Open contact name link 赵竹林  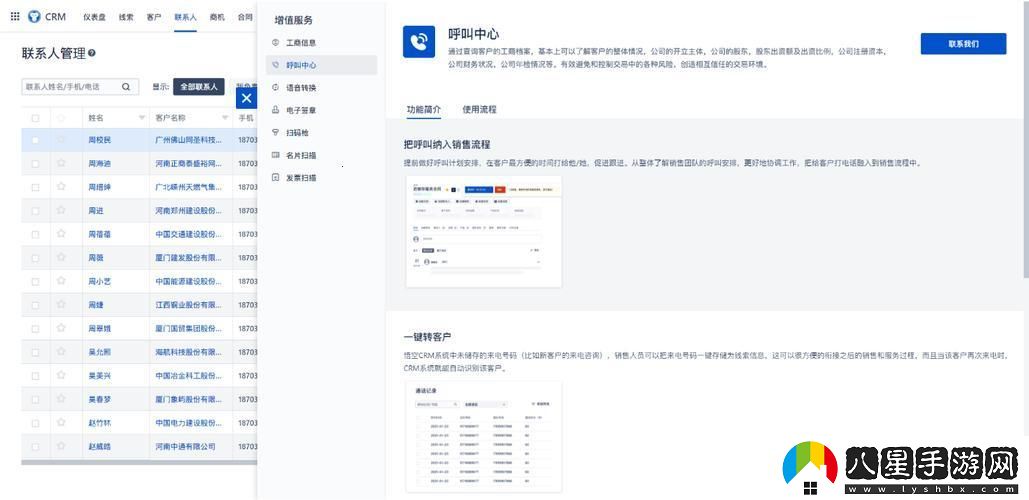click(x=100, y=423)
